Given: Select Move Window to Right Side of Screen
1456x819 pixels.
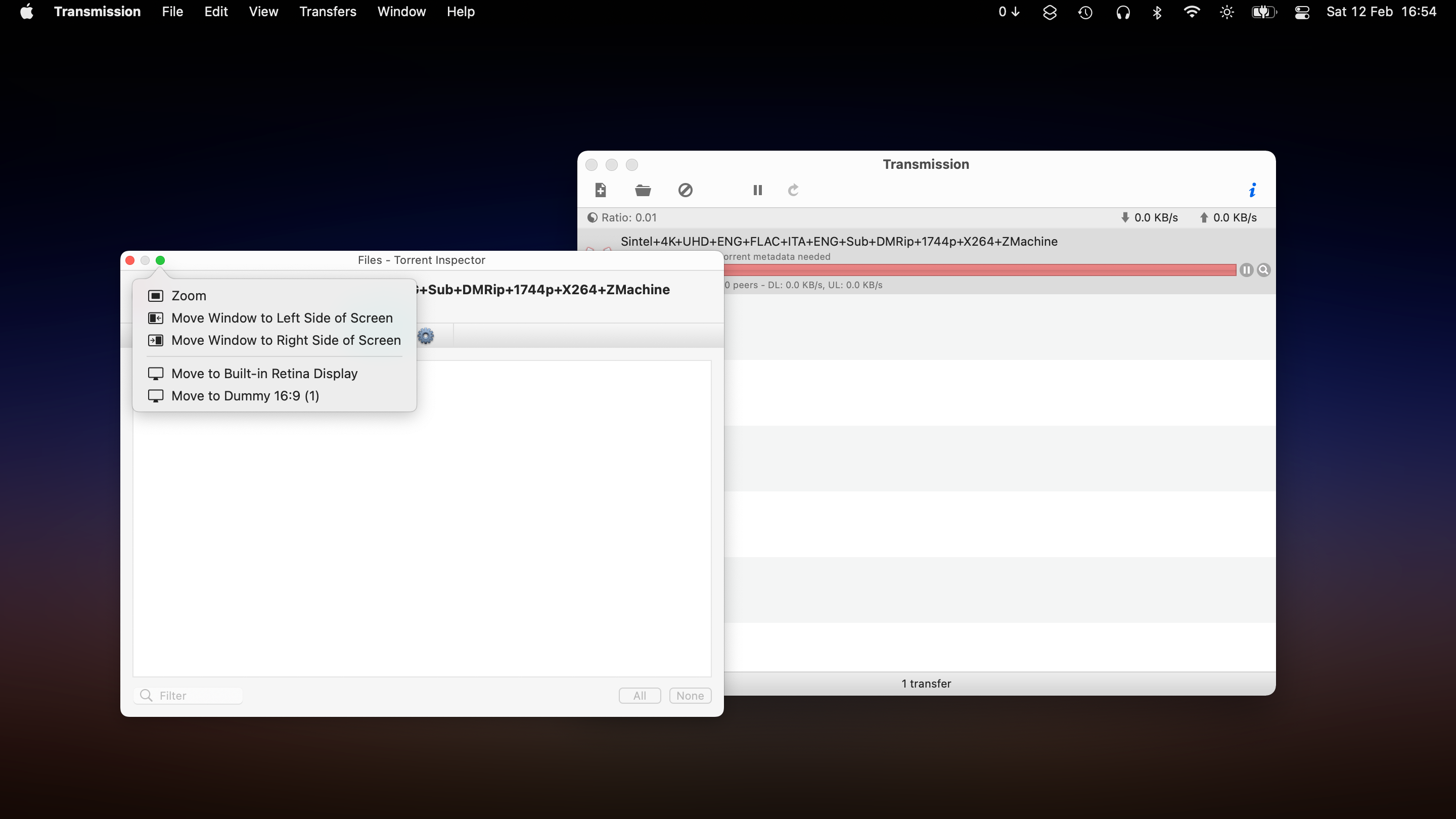Looking at the screenshot, I should coord(274,340).
